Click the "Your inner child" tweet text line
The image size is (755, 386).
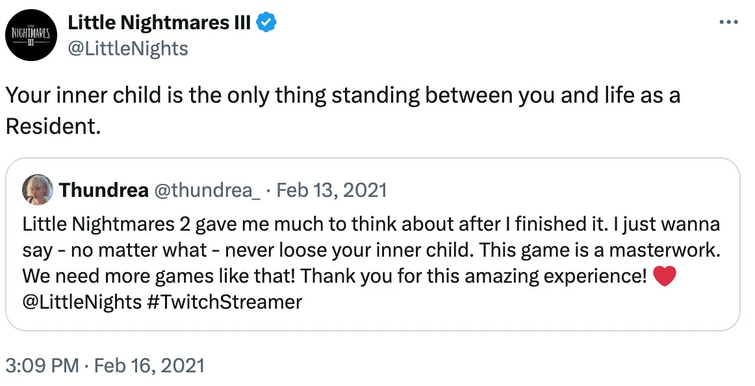(343, 96)
